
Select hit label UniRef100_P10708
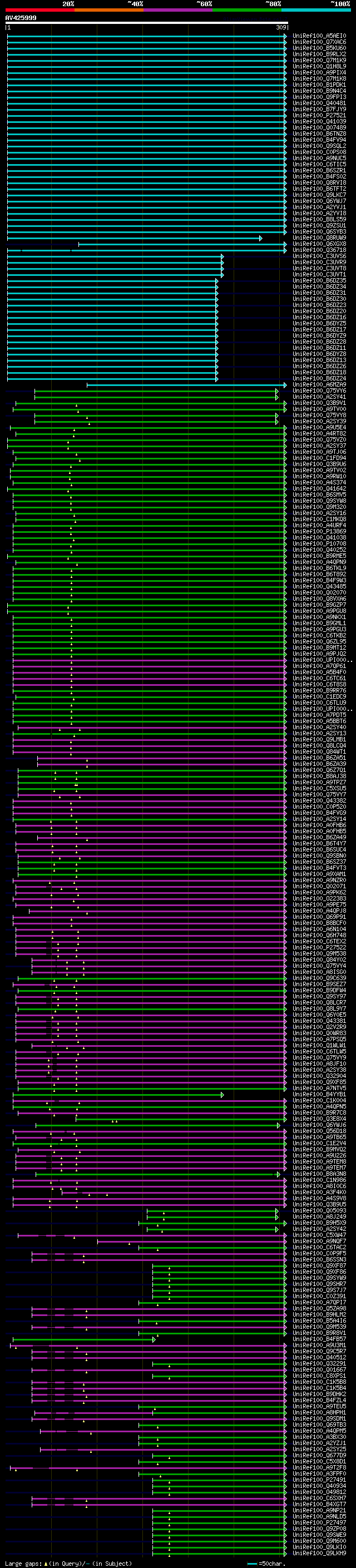pyautogui.click(x=319, y=543)
